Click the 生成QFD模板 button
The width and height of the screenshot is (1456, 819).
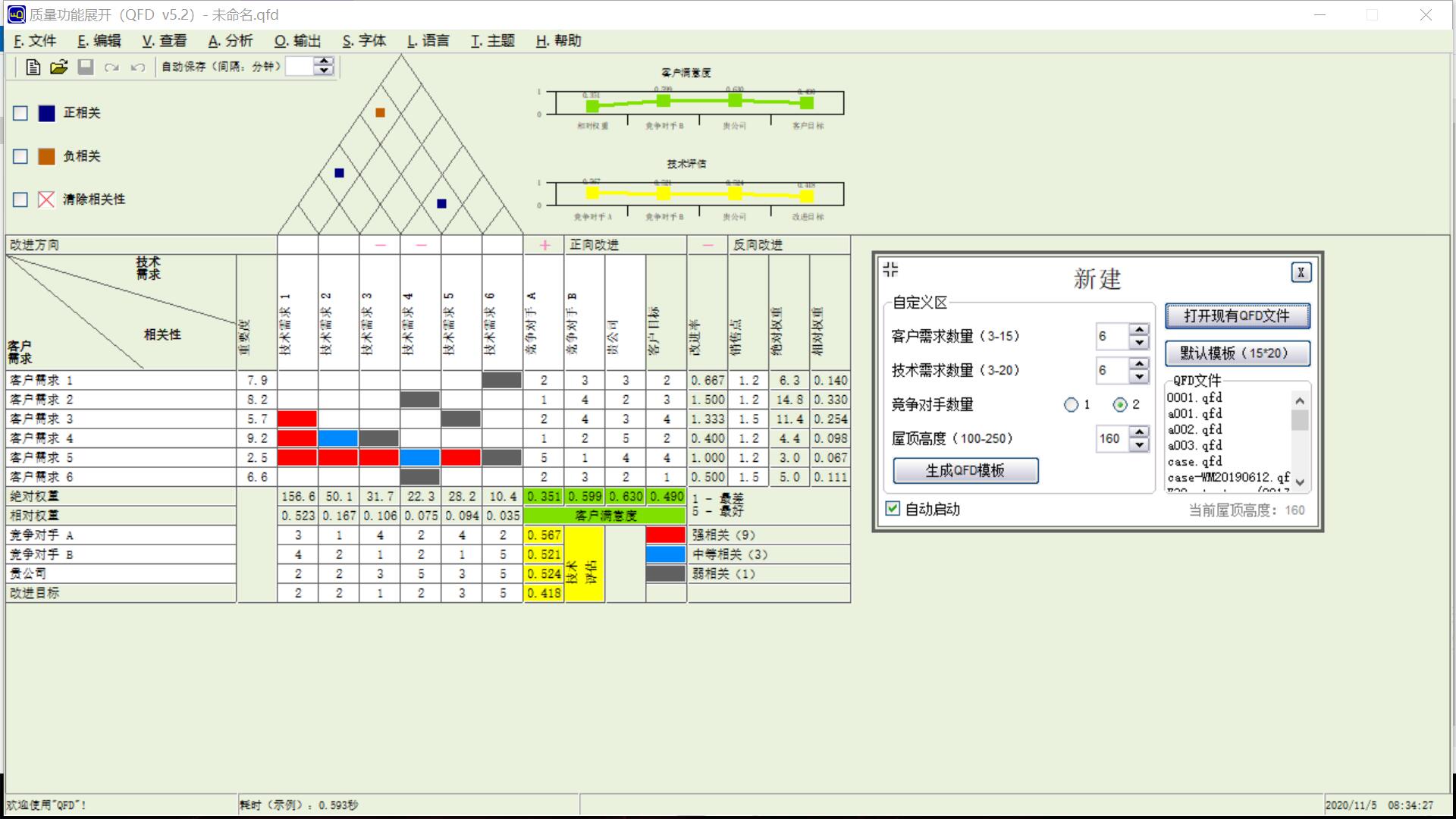pyautogui.click(x=965, y=471)
